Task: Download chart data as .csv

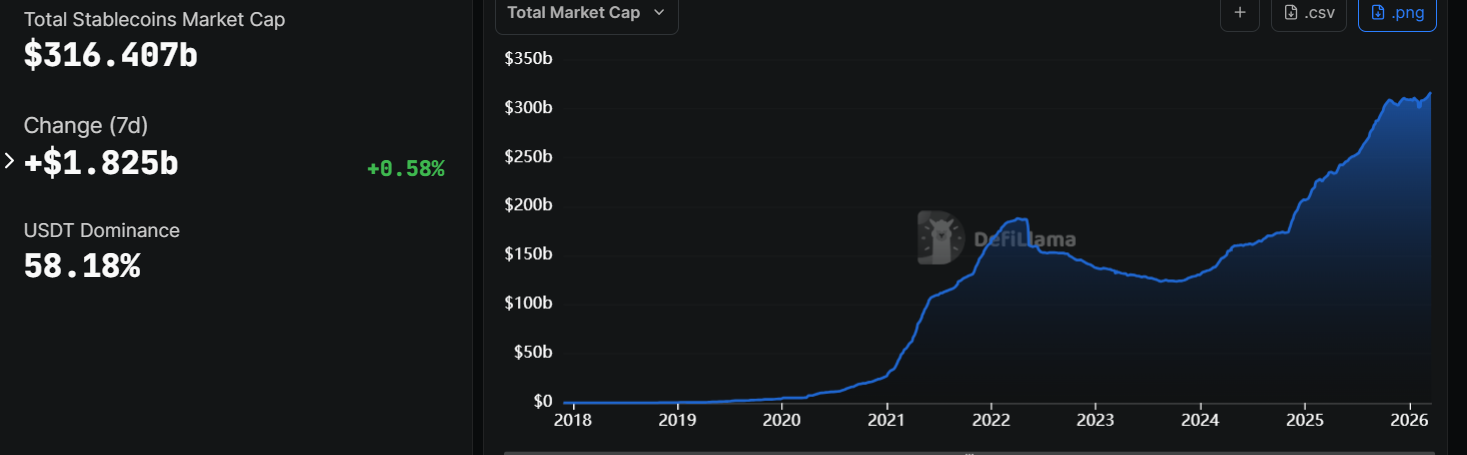Action: (x=1309, y=13)
